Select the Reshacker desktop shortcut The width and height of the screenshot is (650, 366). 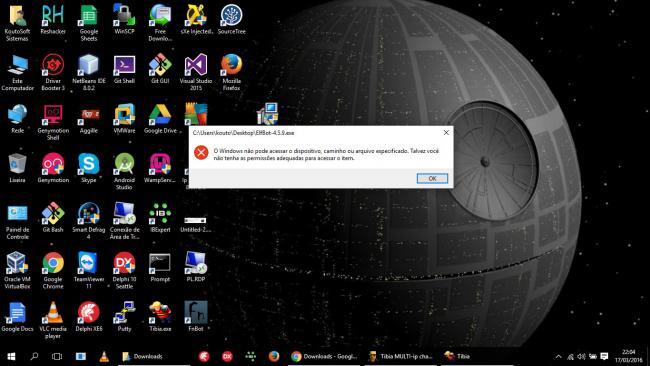[53, 19]
